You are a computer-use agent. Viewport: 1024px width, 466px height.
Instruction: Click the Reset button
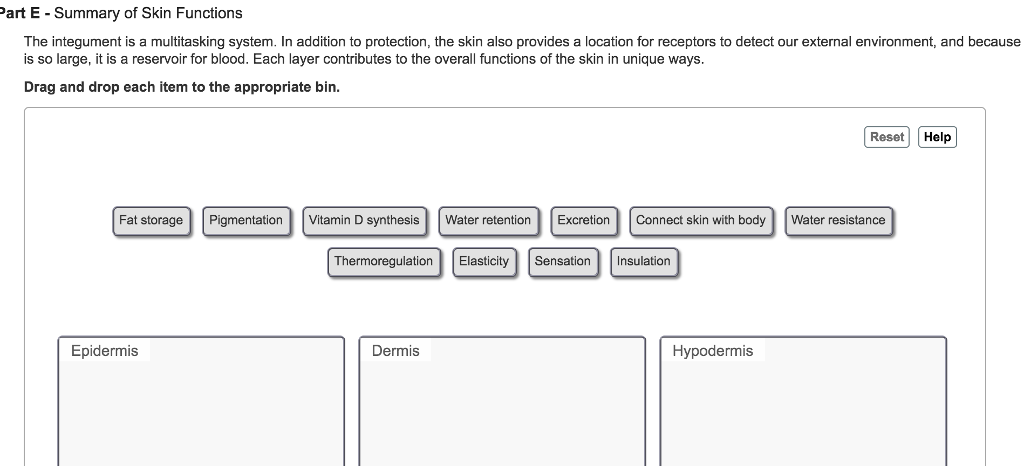(887, 137)
